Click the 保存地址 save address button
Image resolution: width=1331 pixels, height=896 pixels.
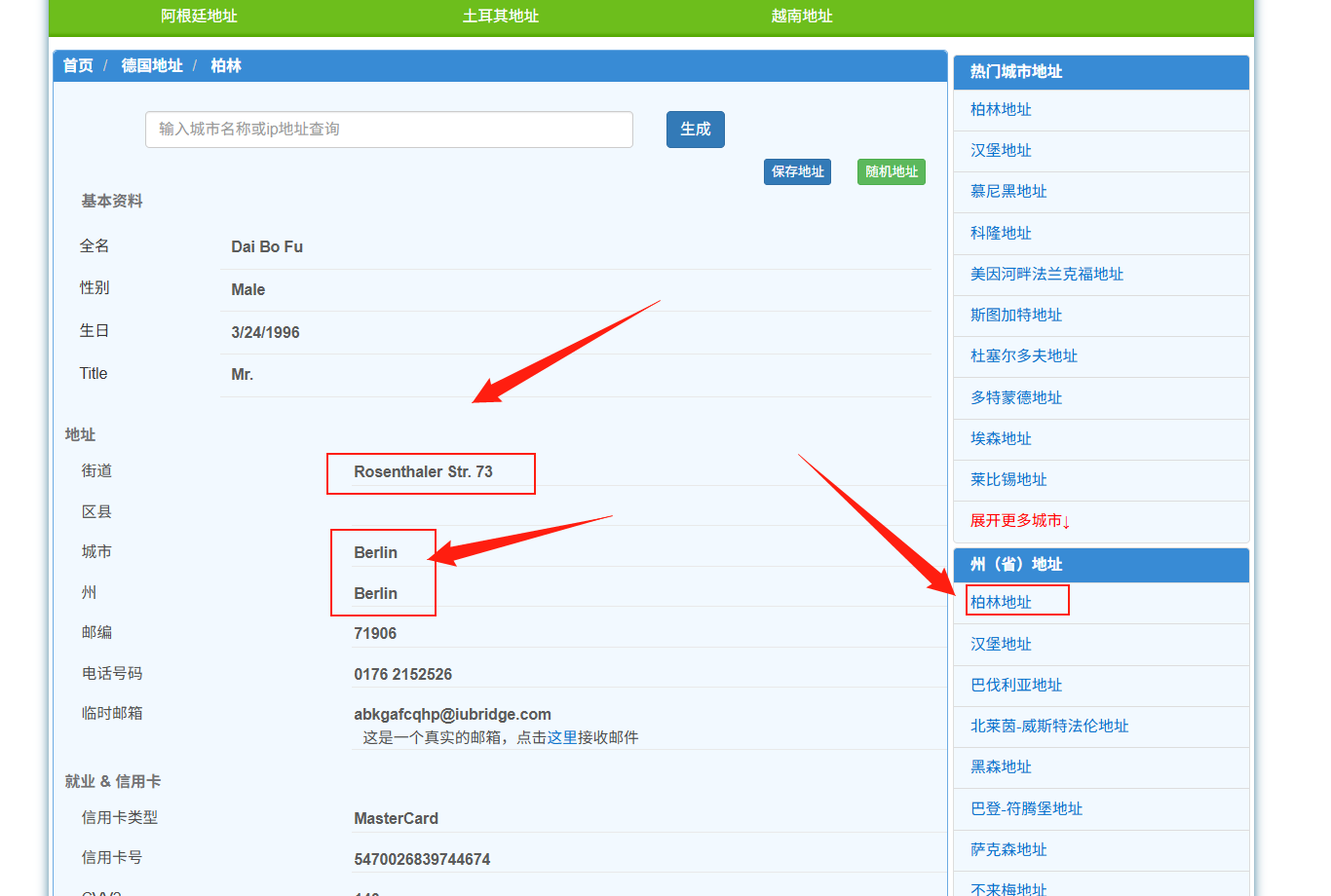coord(797,171)
